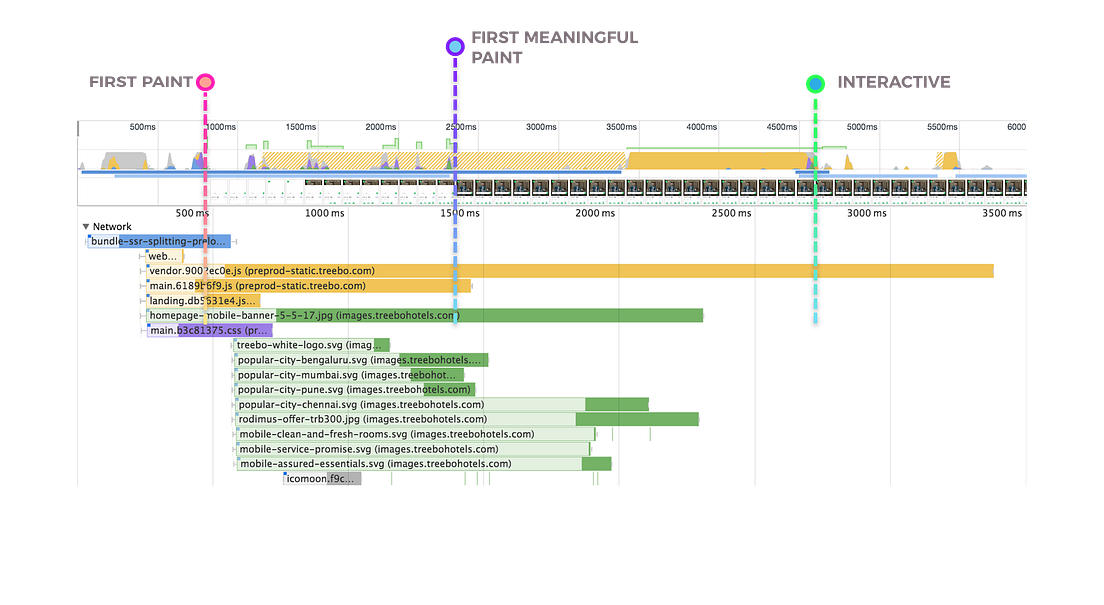Image resolution: width=1104 pixels, height=605 pixels.
Task: Click the rodimus-offer-trb300.jpg request bar
Action: coord(400,419)
